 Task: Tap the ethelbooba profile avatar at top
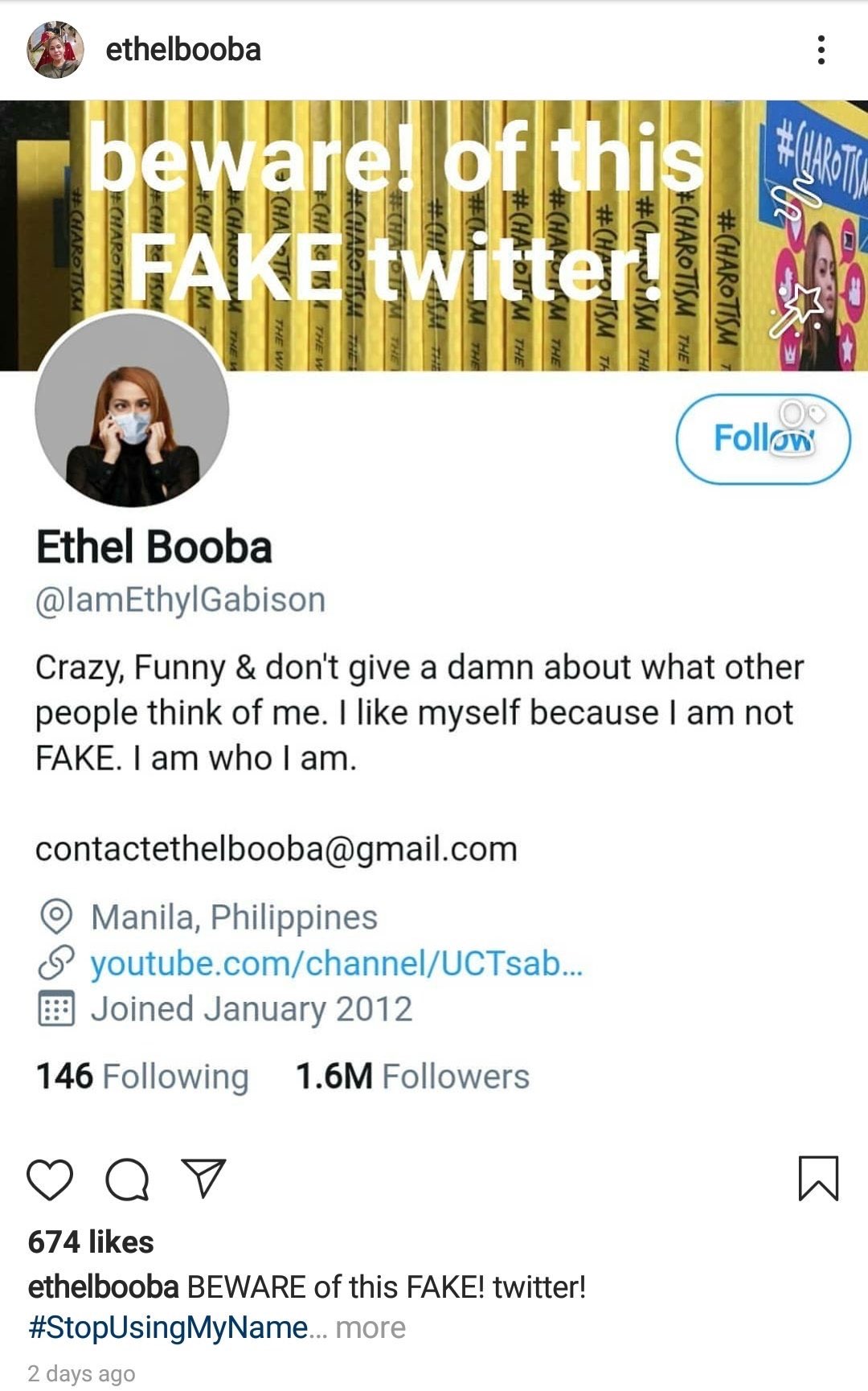(55, 50)
